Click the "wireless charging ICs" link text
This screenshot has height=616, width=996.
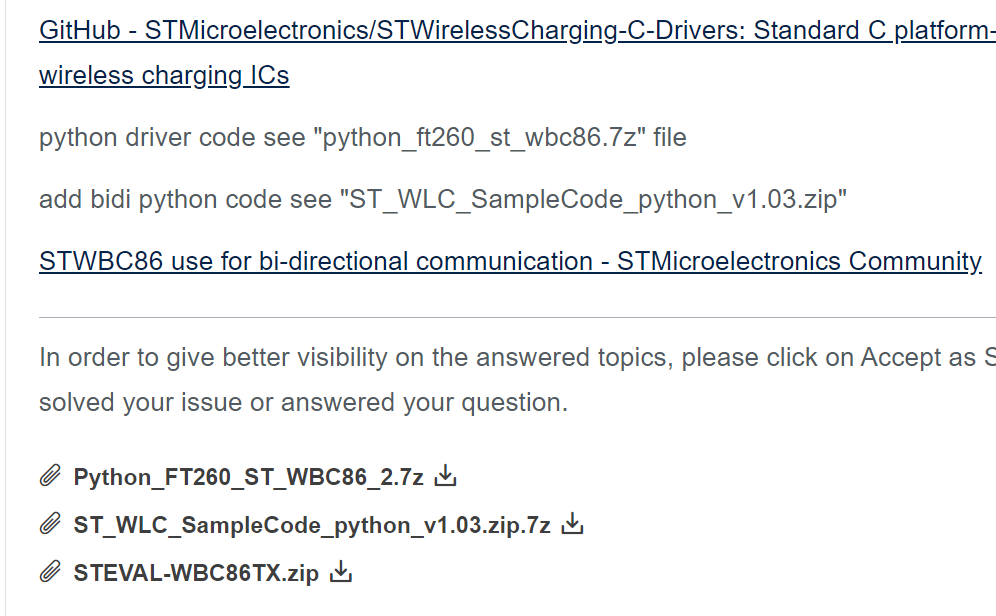coord(163,75)
